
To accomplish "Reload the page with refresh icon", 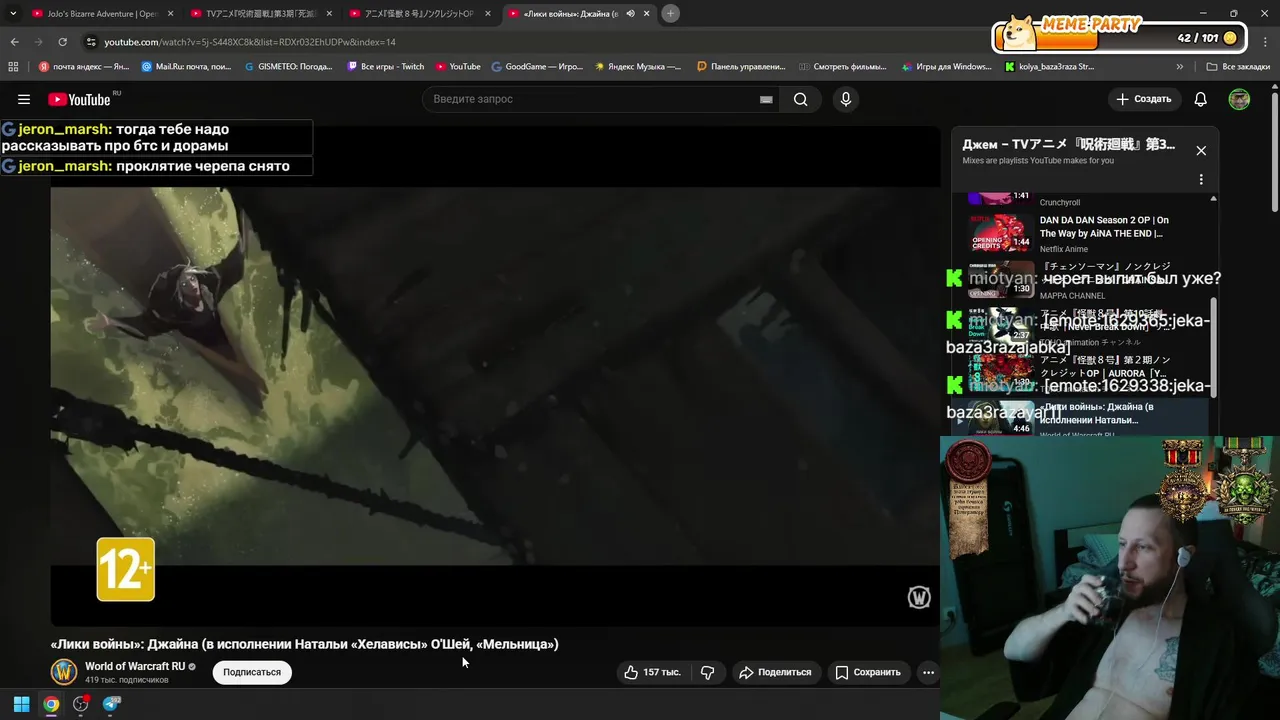I will tap(62, 42).
